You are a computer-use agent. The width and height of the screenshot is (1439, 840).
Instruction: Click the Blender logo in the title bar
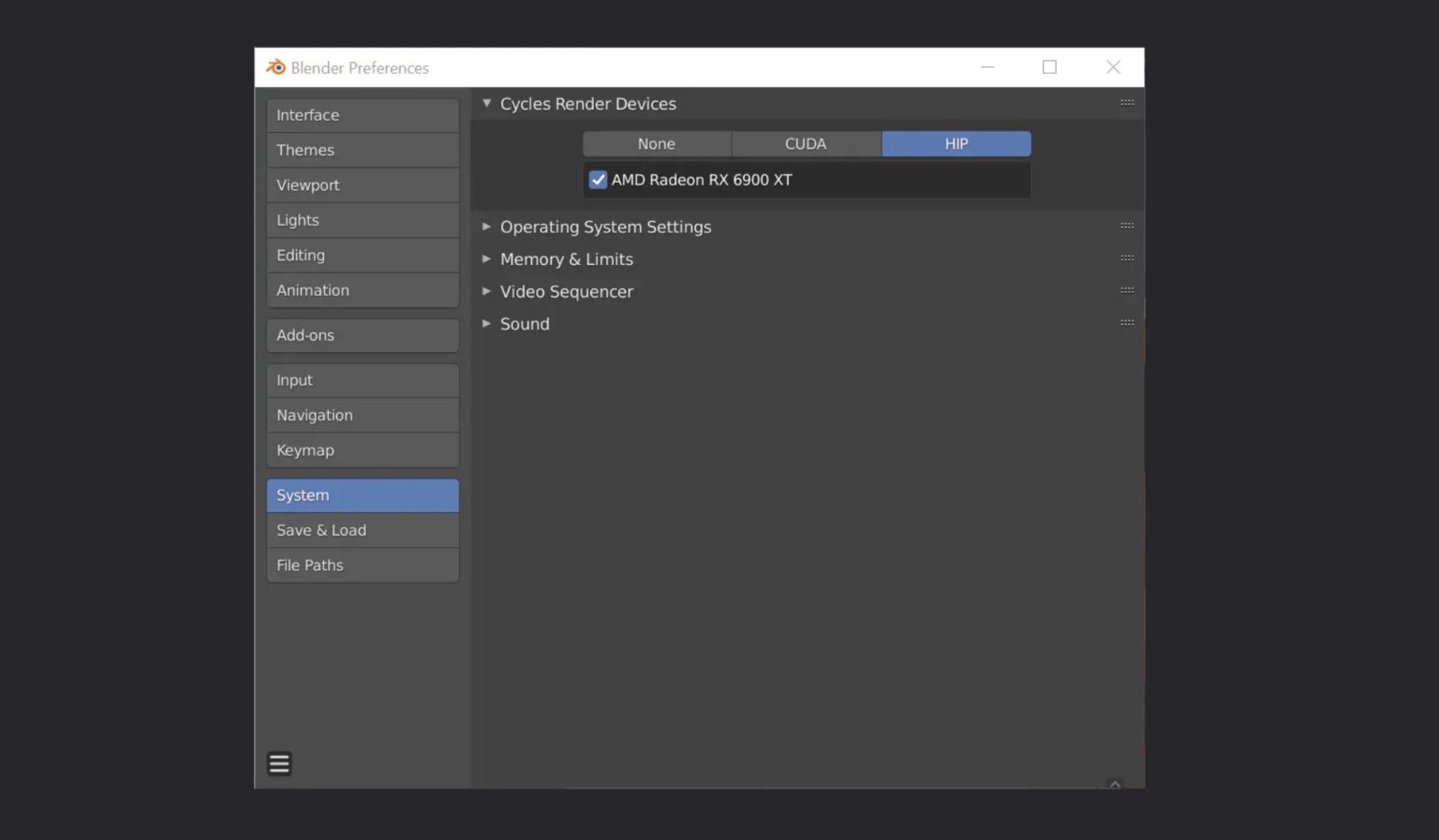[x=274, y=66]
